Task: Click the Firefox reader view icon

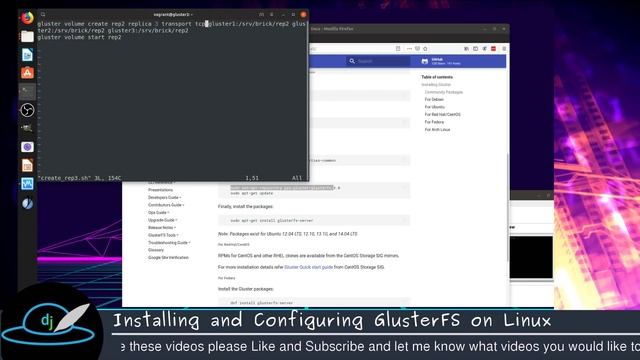Action: coord(398,49)
